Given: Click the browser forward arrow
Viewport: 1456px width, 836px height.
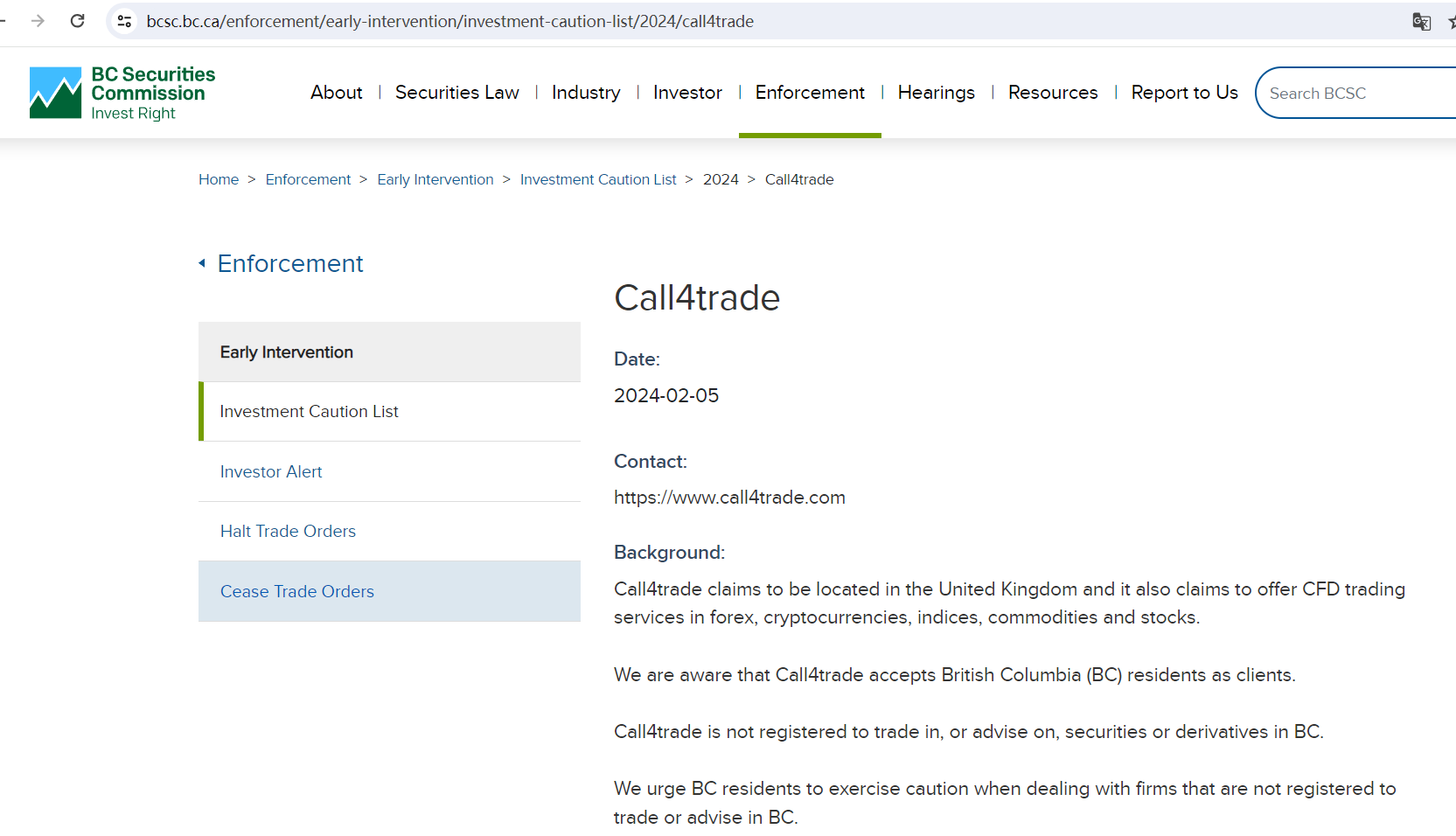Looking at the screenshot, I should tap(38, 21).
